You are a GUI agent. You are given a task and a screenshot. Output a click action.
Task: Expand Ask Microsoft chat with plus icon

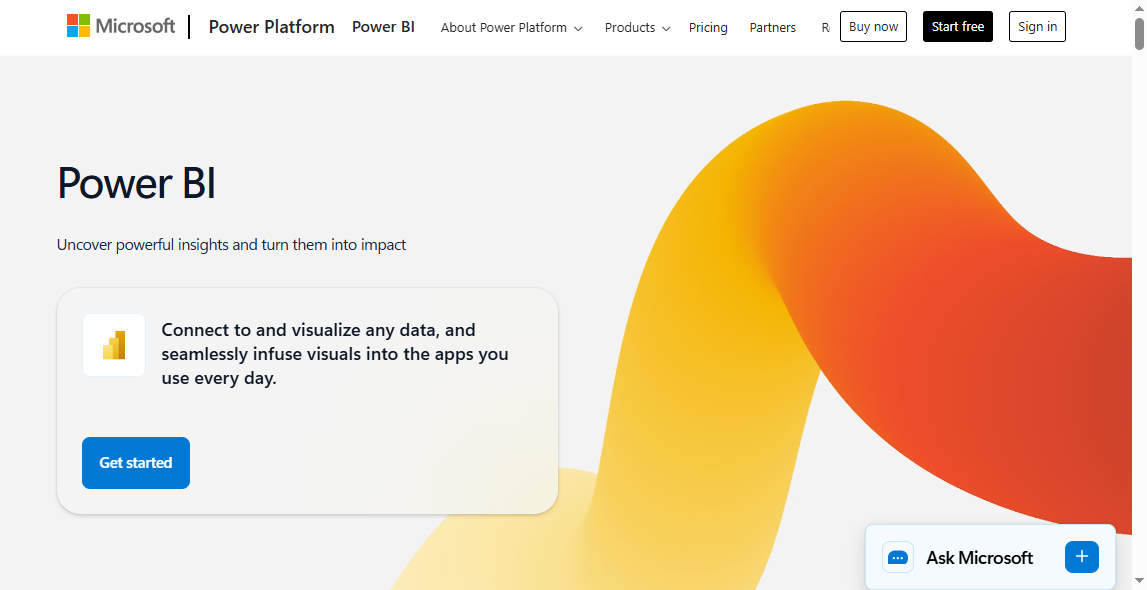pos(1082,557)
